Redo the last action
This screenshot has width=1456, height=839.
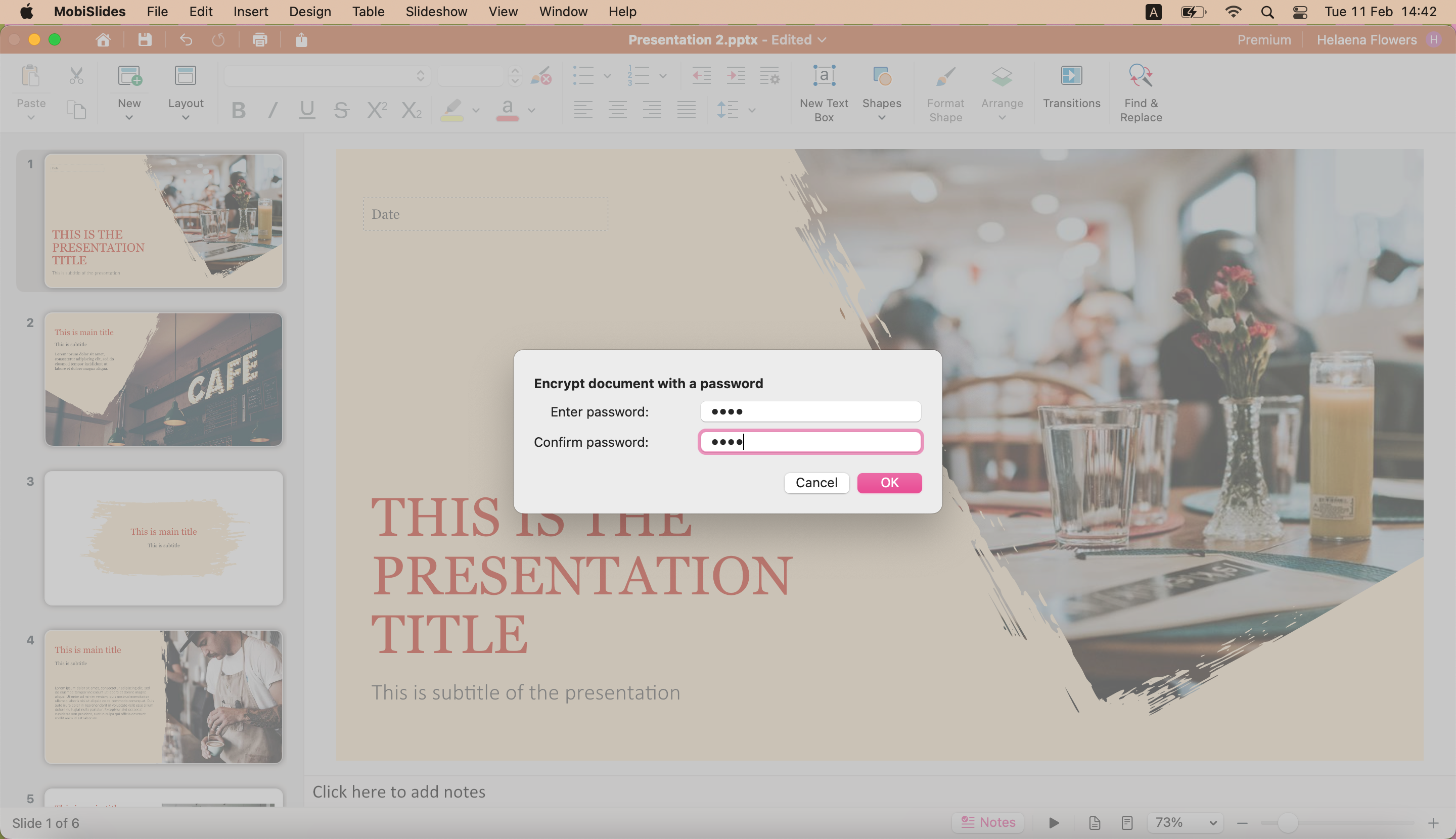tap(218, 40)
